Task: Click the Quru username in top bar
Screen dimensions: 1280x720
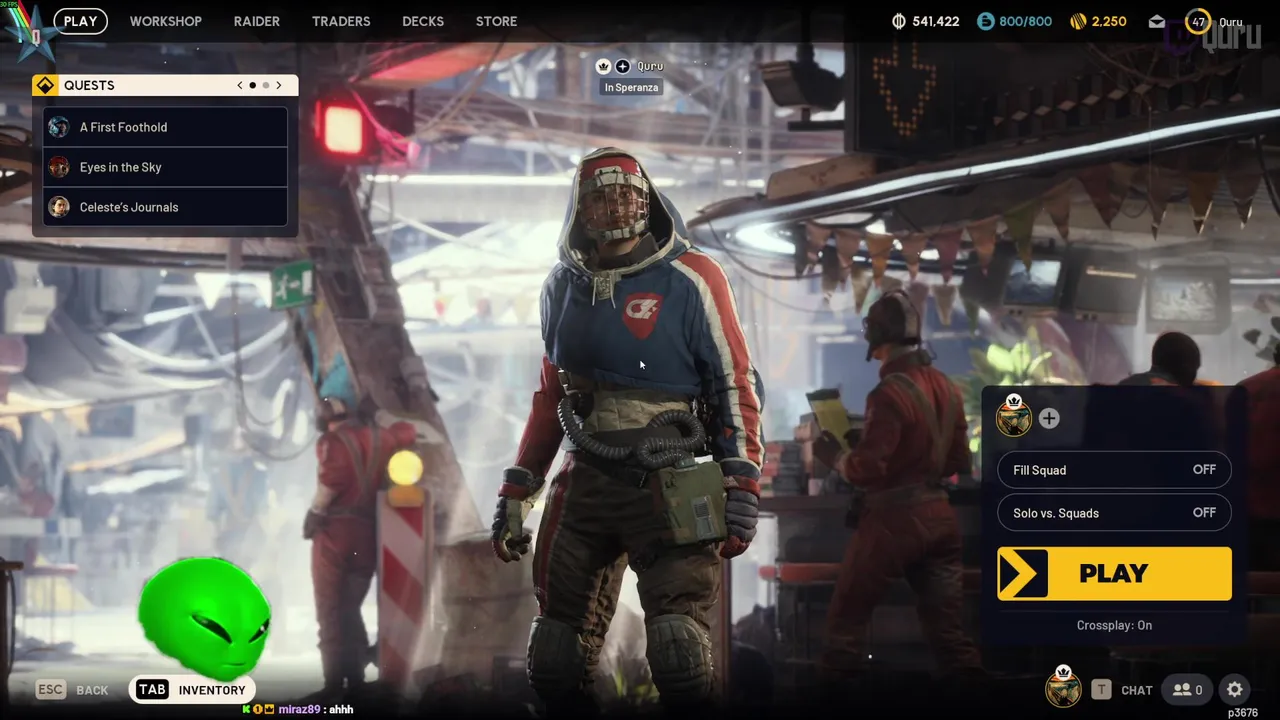Action: [1231, 21]
